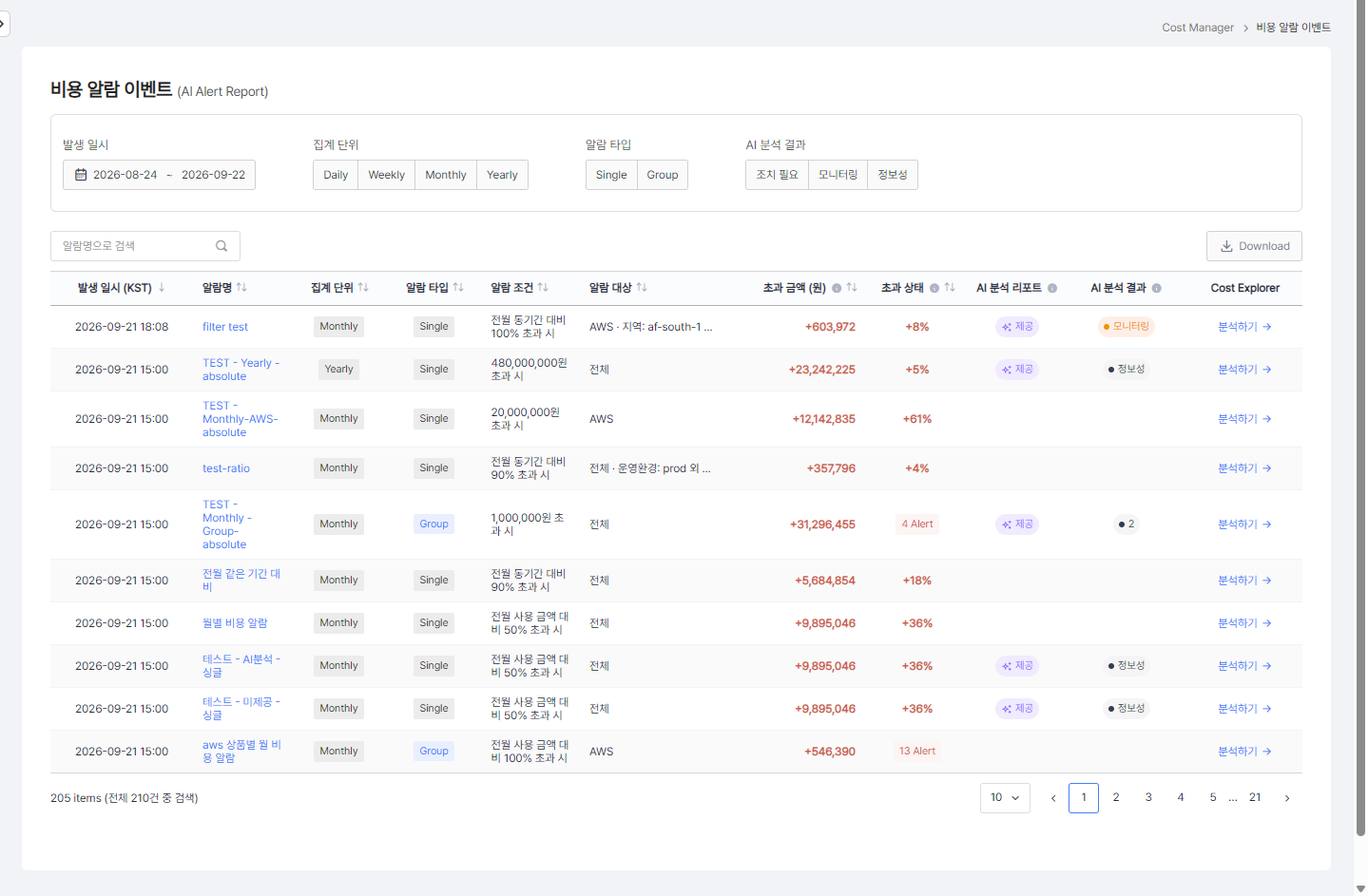This screenshot has height=896, width=1368.
Task: Click Cost Manager breadcrumb
Action: [1198, 28]
